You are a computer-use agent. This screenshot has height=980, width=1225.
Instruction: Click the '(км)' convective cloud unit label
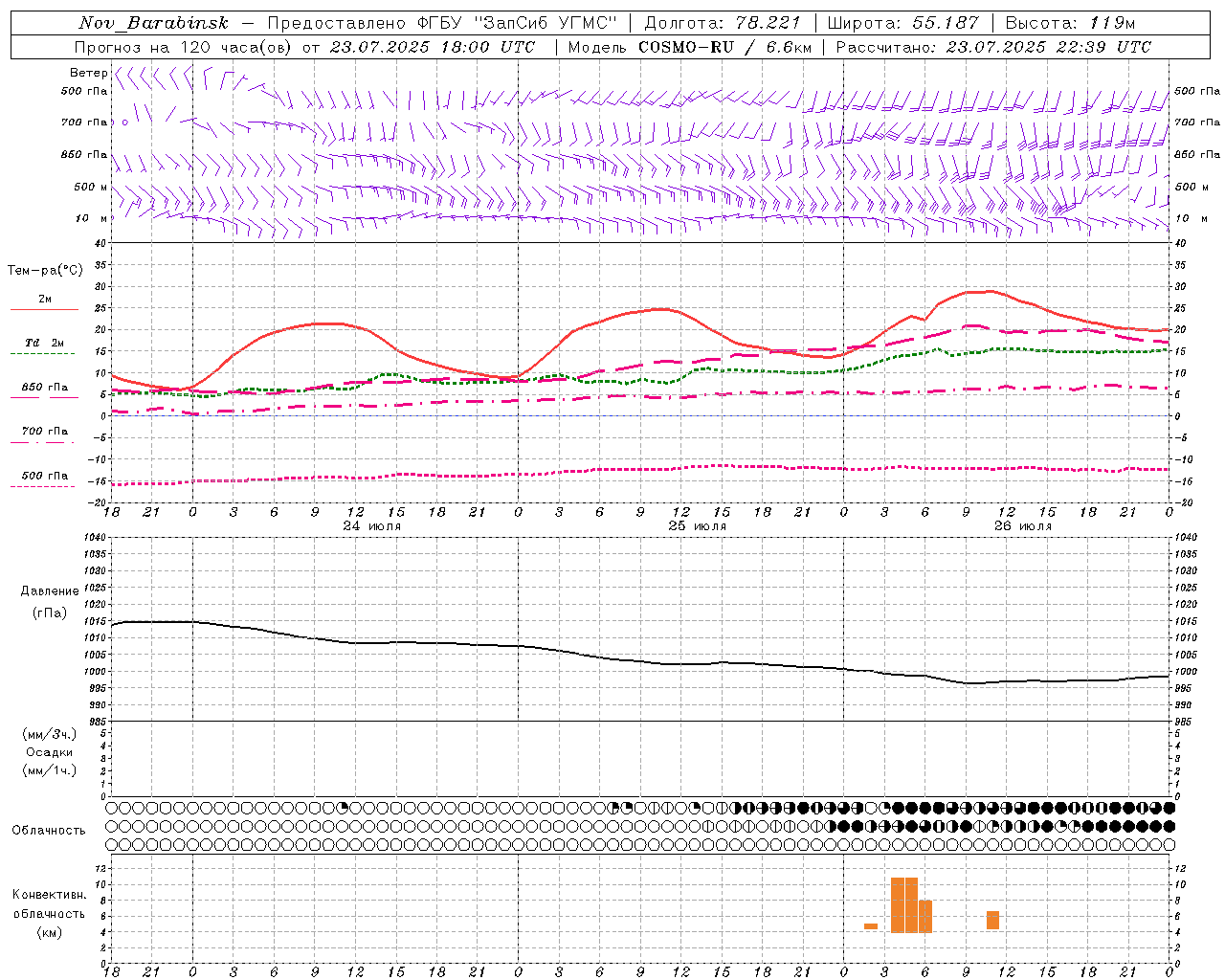50,932
